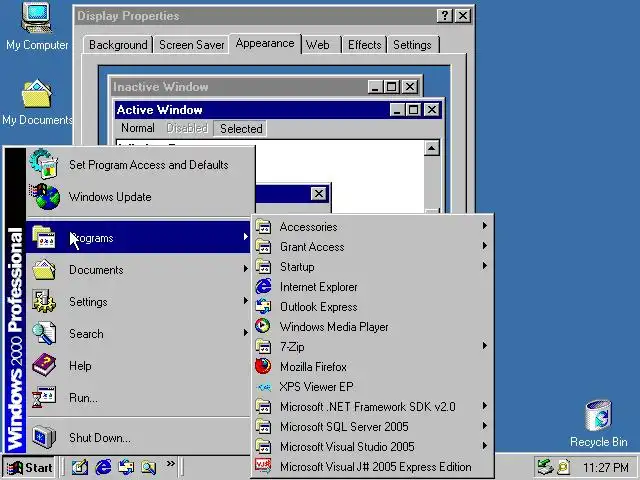Image resolution: width=640 pixels, height=480 pixels.
Task: Open Windows Media Player from Programs
Action: tap(373, 327)
